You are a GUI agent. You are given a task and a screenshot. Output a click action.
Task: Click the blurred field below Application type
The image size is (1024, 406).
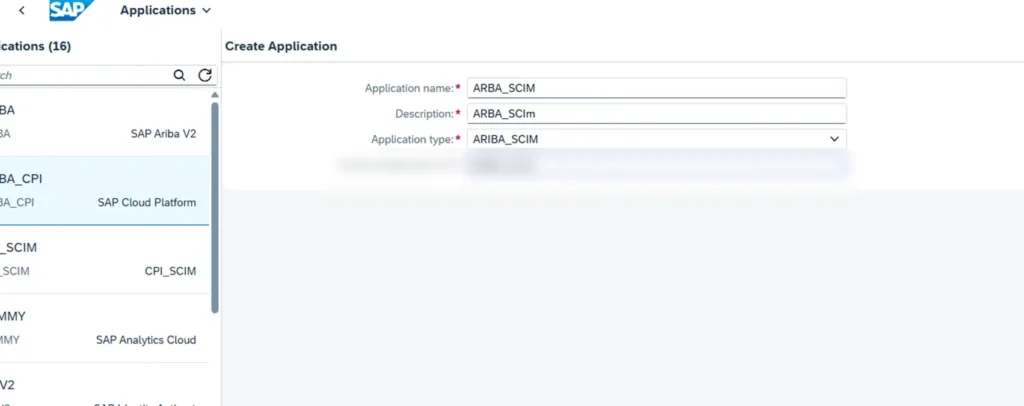click(x=657, y=165)
